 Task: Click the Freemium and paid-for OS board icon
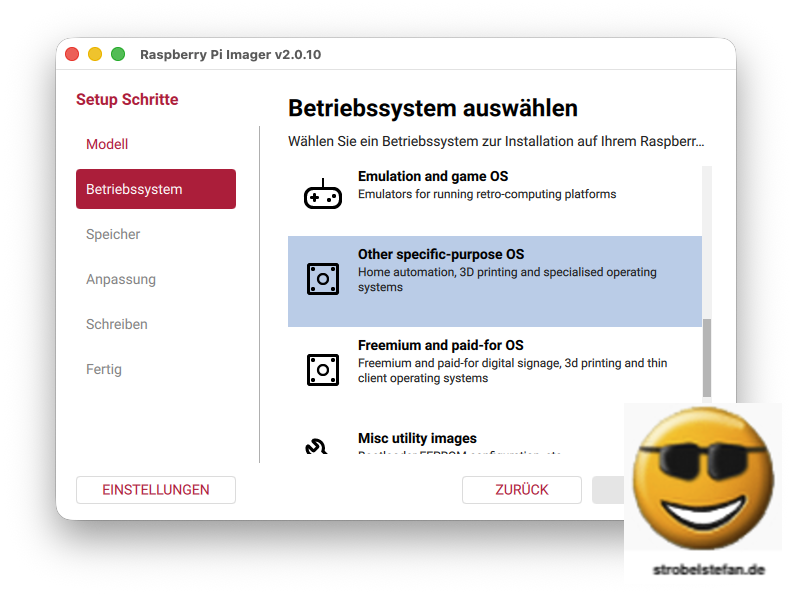coord(323,370)
